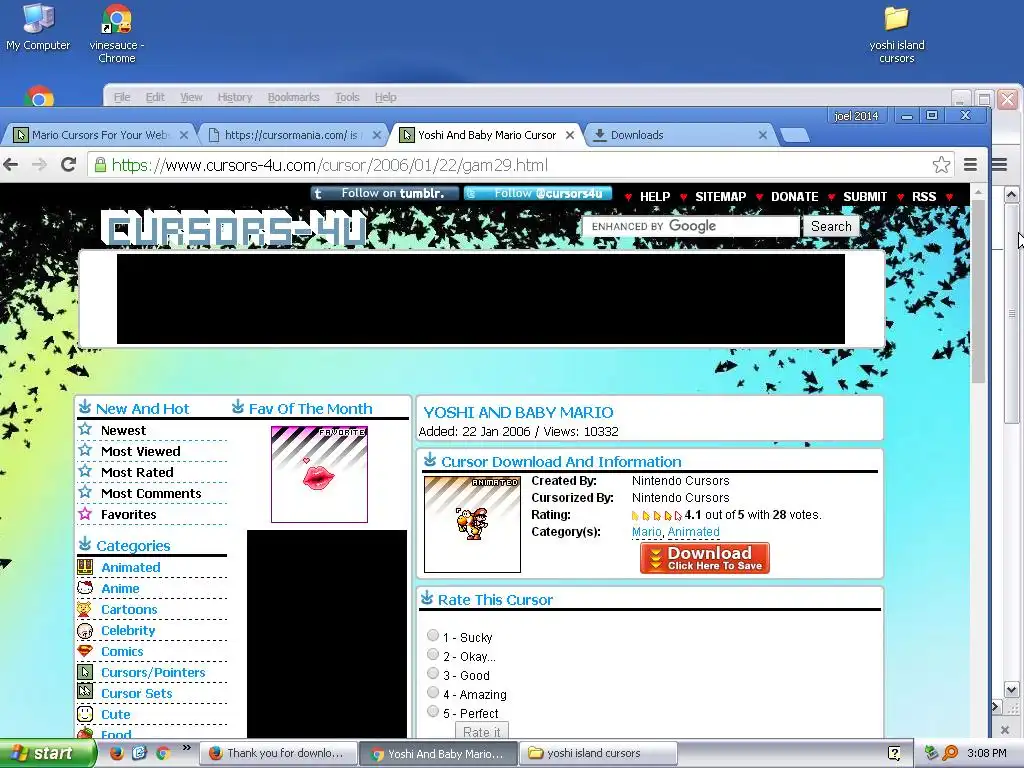Click the Yoshi animated cursor preview thumbnail
Image resolution: width=1024 pixels, height=768 pixels.
(472, 524)
